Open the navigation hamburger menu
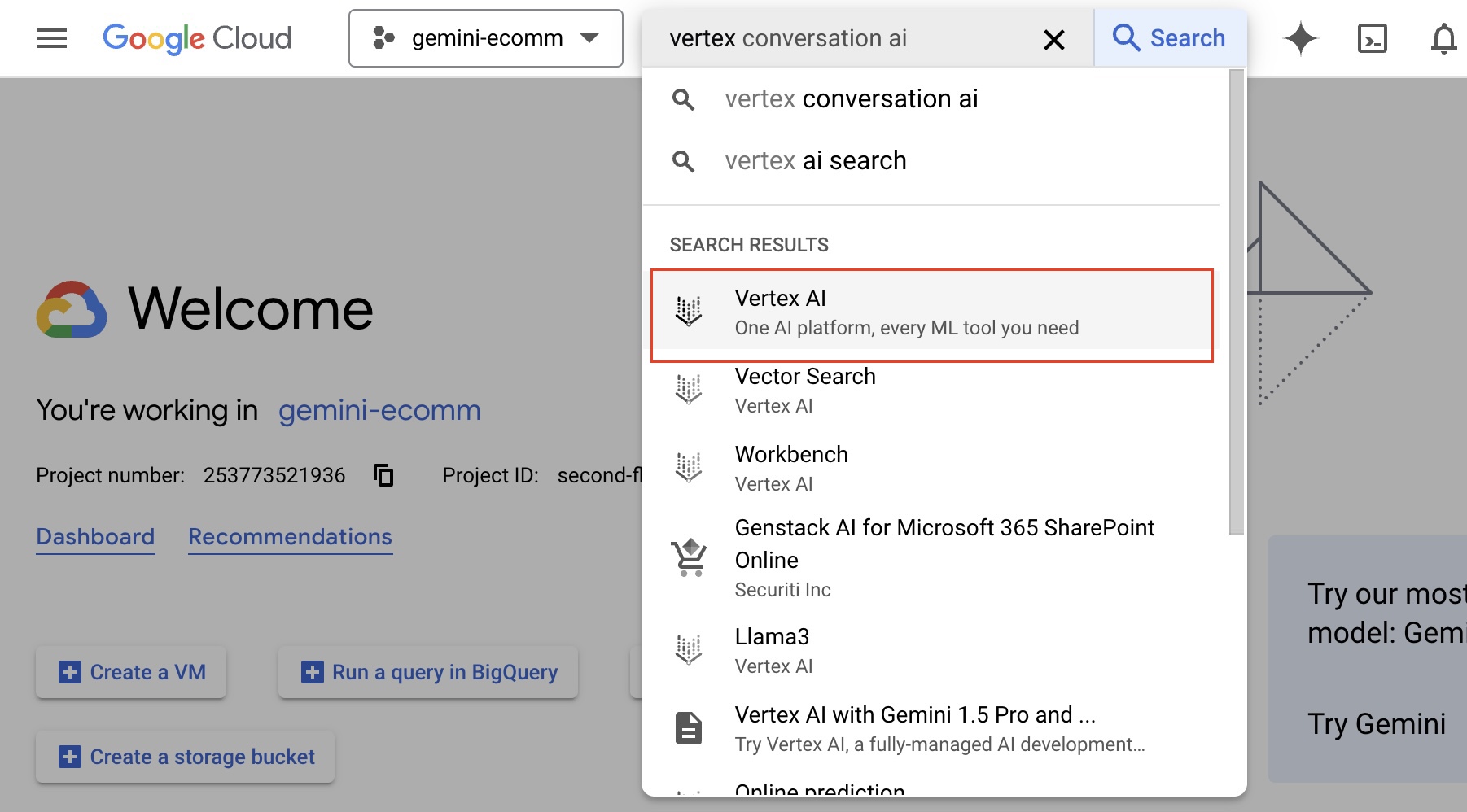The width and height of the screenshot is (1467, 812). point(51,38)
